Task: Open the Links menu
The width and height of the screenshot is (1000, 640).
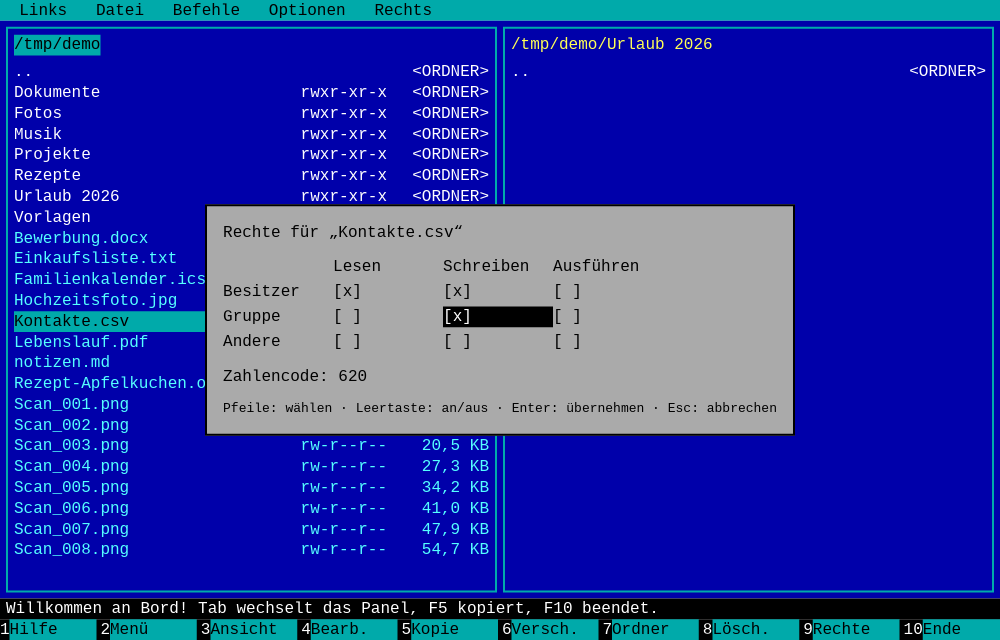Action: (x=43, y=10)
